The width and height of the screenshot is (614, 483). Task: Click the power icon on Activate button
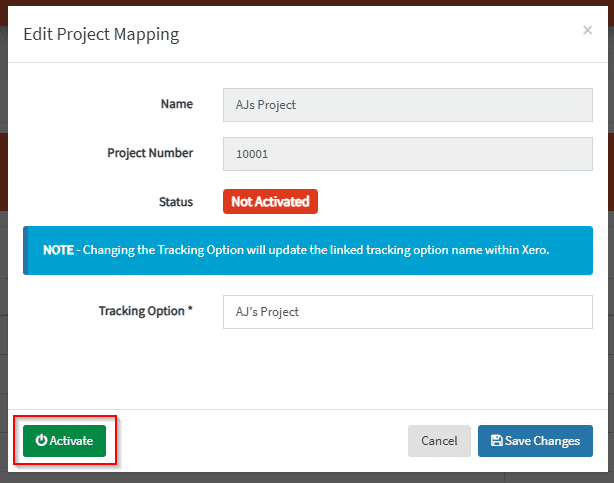(x=41, y=441)
